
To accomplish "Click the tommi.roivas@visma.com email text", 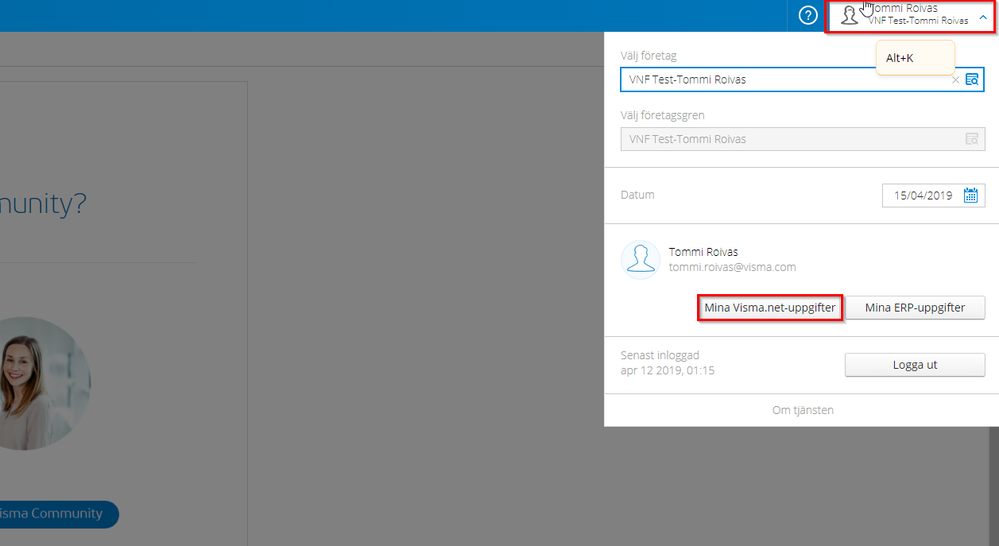I will [x=732, y=267].
